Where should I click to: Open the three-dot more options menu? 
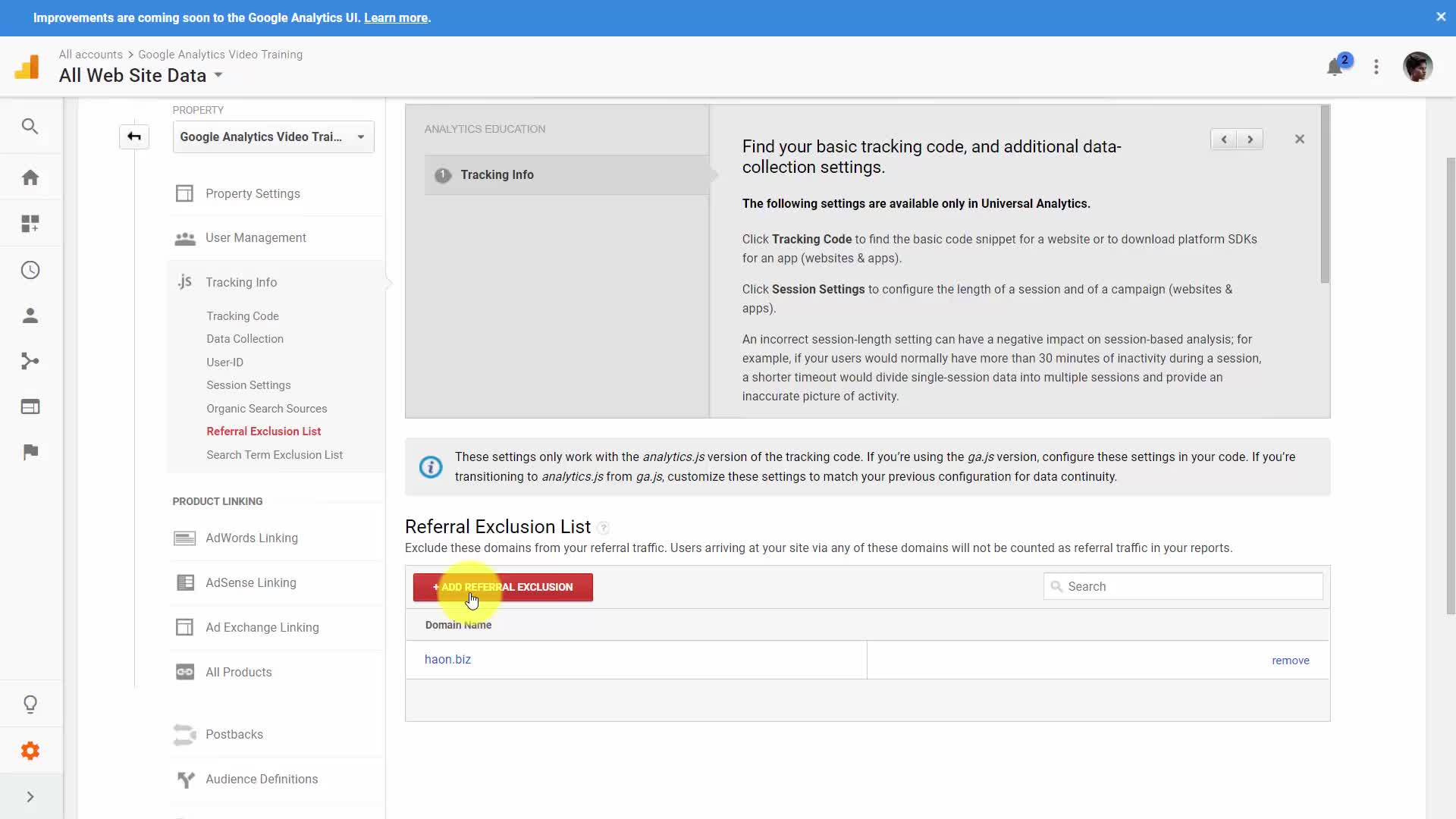coord(1376,67)
